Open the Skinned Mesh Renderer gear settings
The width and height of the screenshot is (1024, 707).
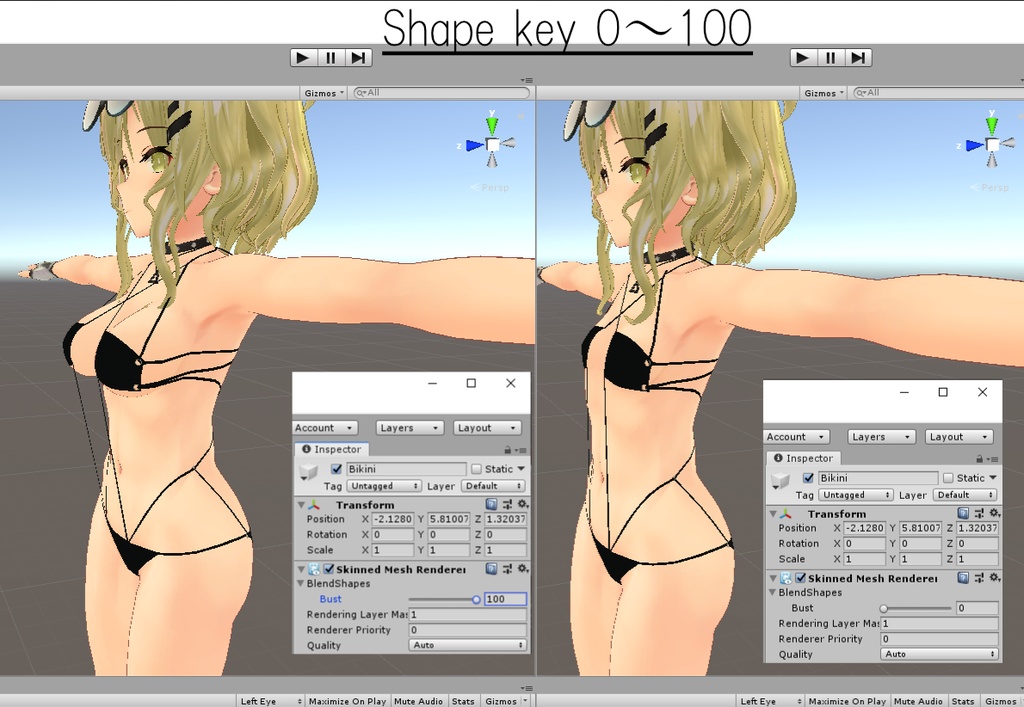[x=524, y=568]
